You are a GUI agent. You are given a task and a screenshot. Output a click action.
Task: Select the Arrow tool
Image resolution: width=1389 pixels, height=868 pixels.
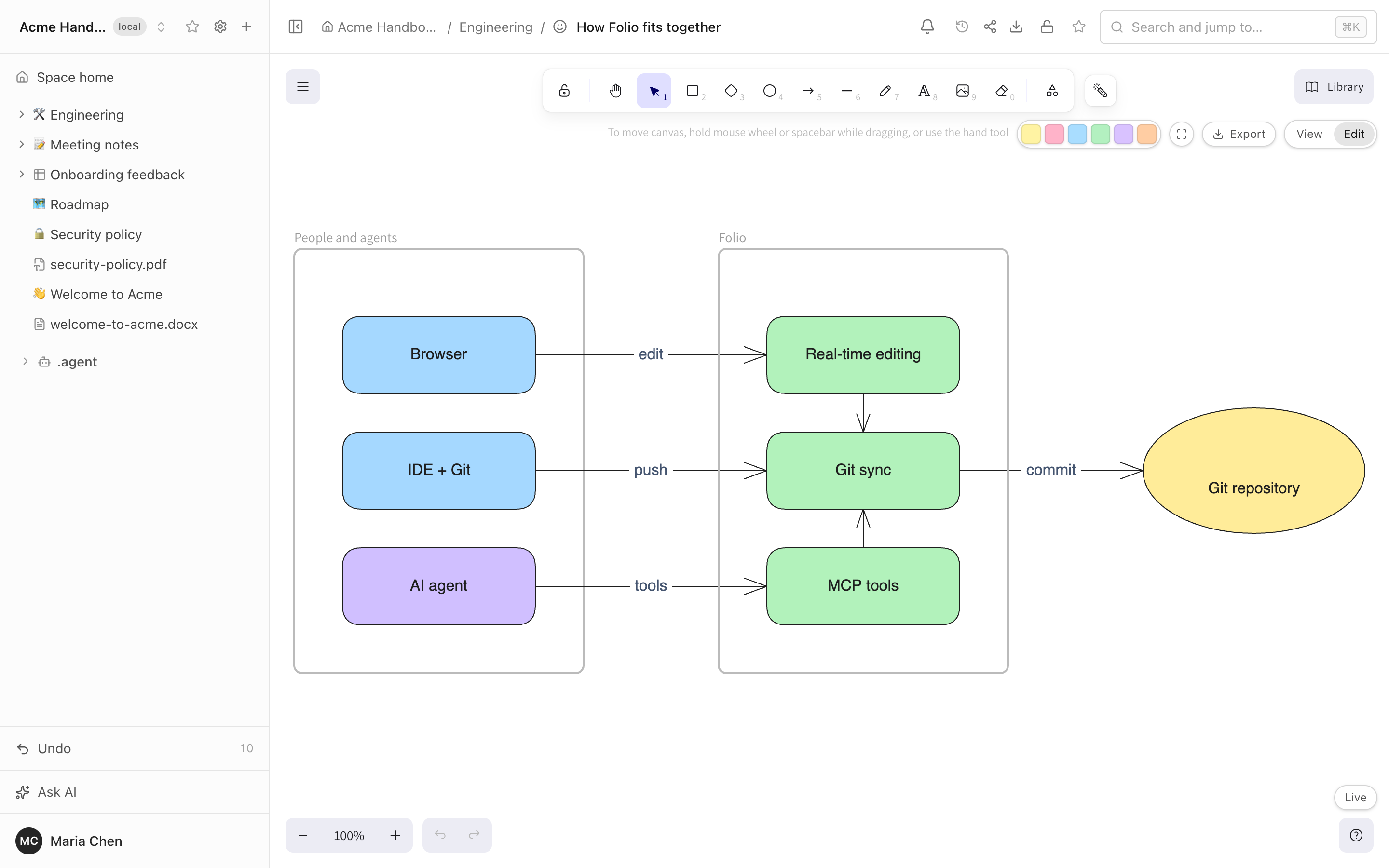(x=808, y=91)
